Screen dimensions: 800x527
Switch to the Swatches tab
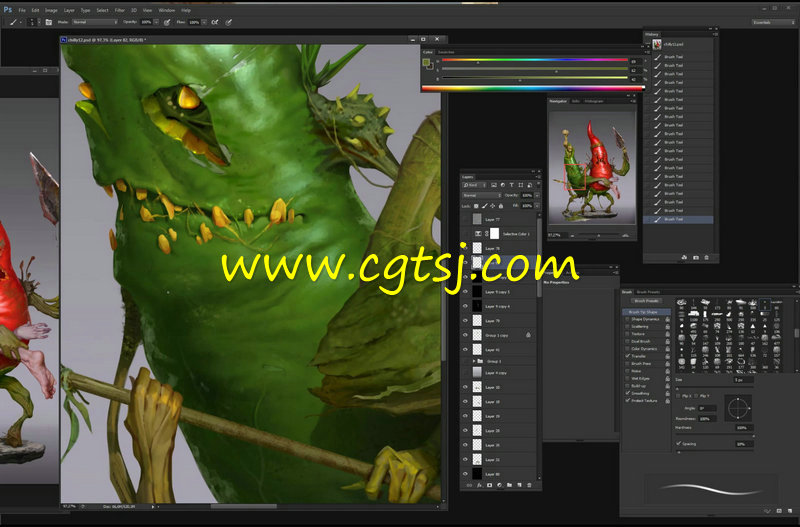(446, 52)
